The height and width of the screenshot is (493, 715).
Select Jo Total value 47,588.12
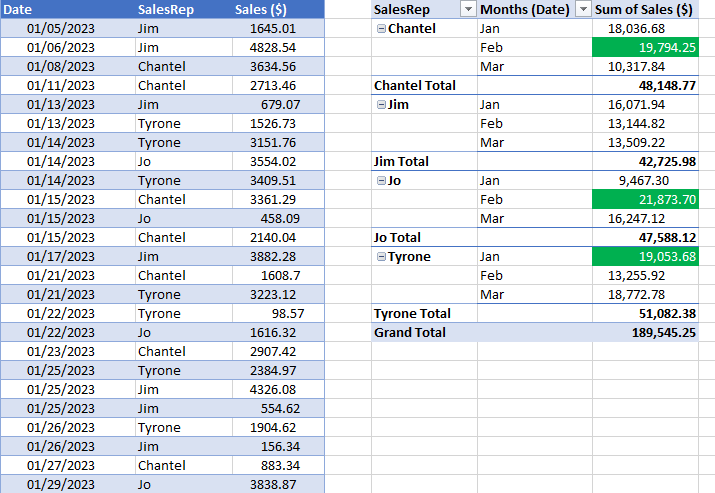[645, 238]
